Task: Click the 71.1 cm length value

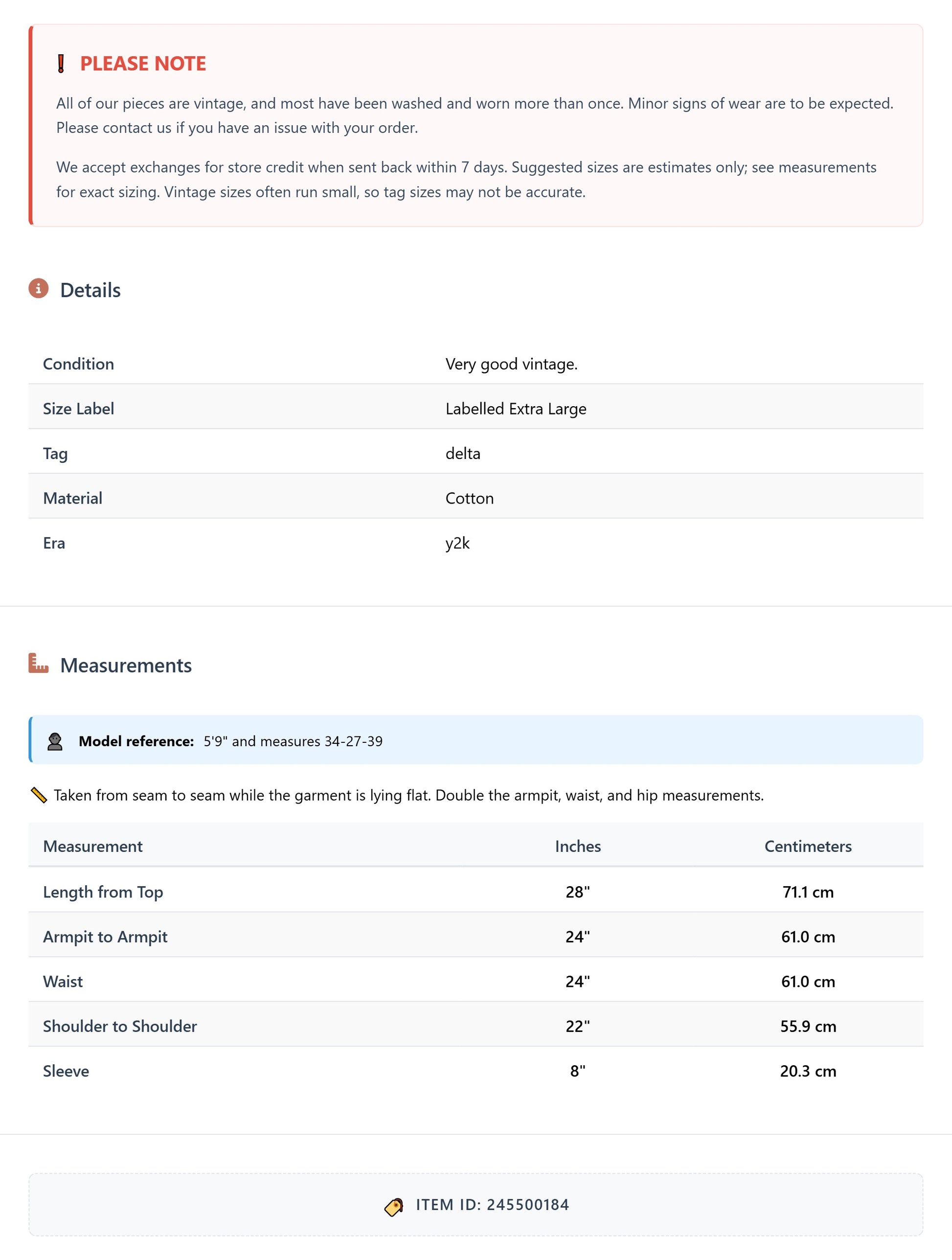Action: [808, 892]
